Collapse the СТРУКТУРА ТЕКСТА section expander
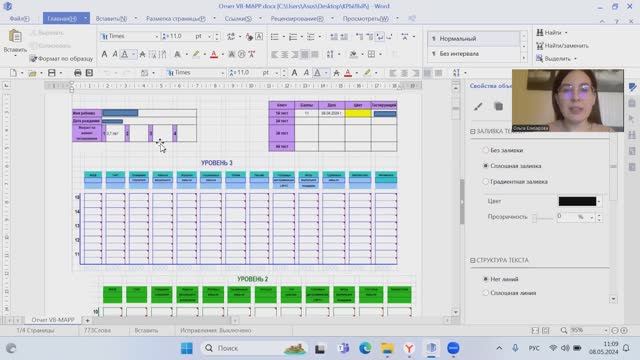Image resolution: width=640 pixels, height=360 pixels. [x=473, y=260]
